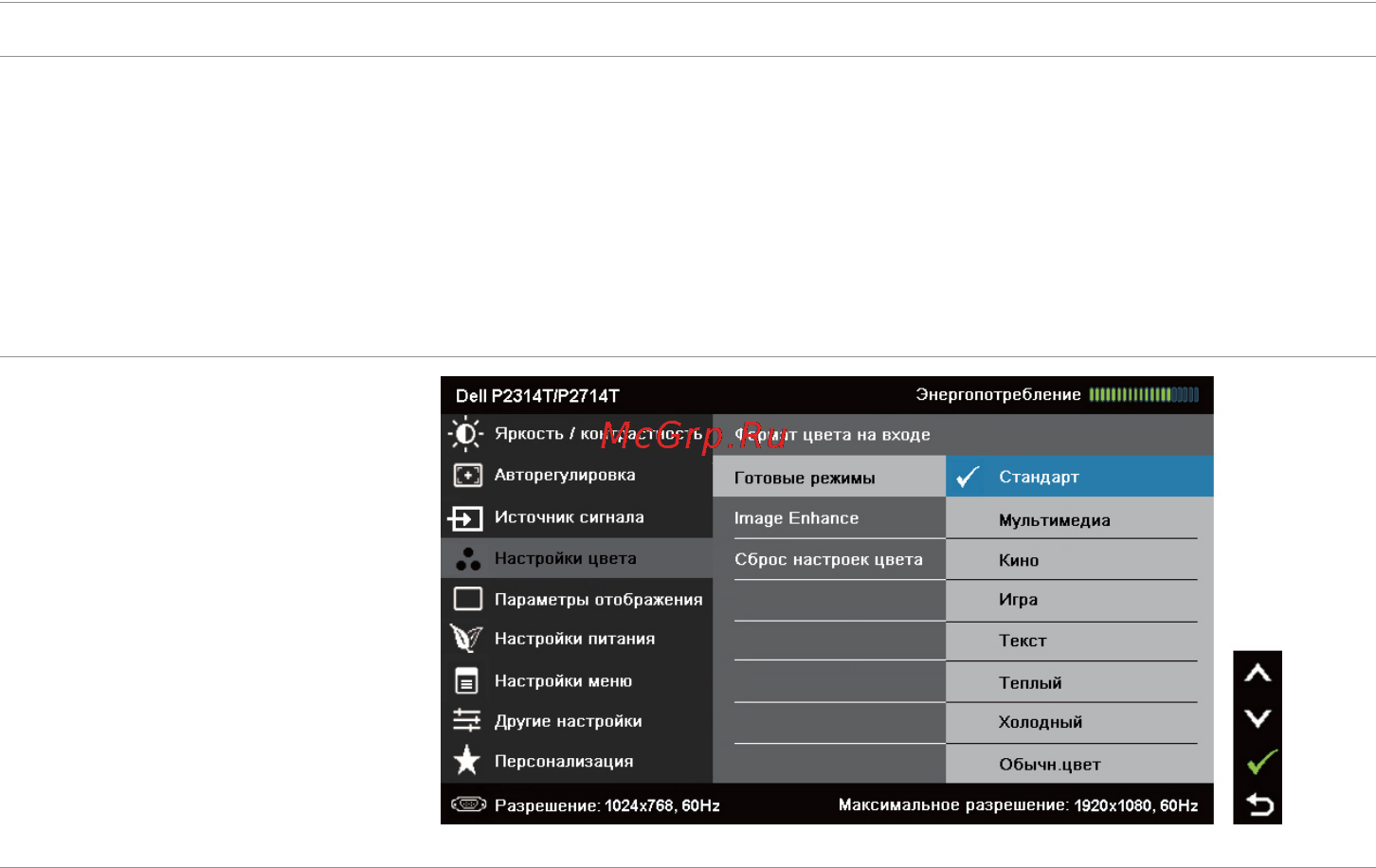Click the Энергопотребление energy meter bar
This screenshot has width=1376, height=868.
[x=1144, y=394]
